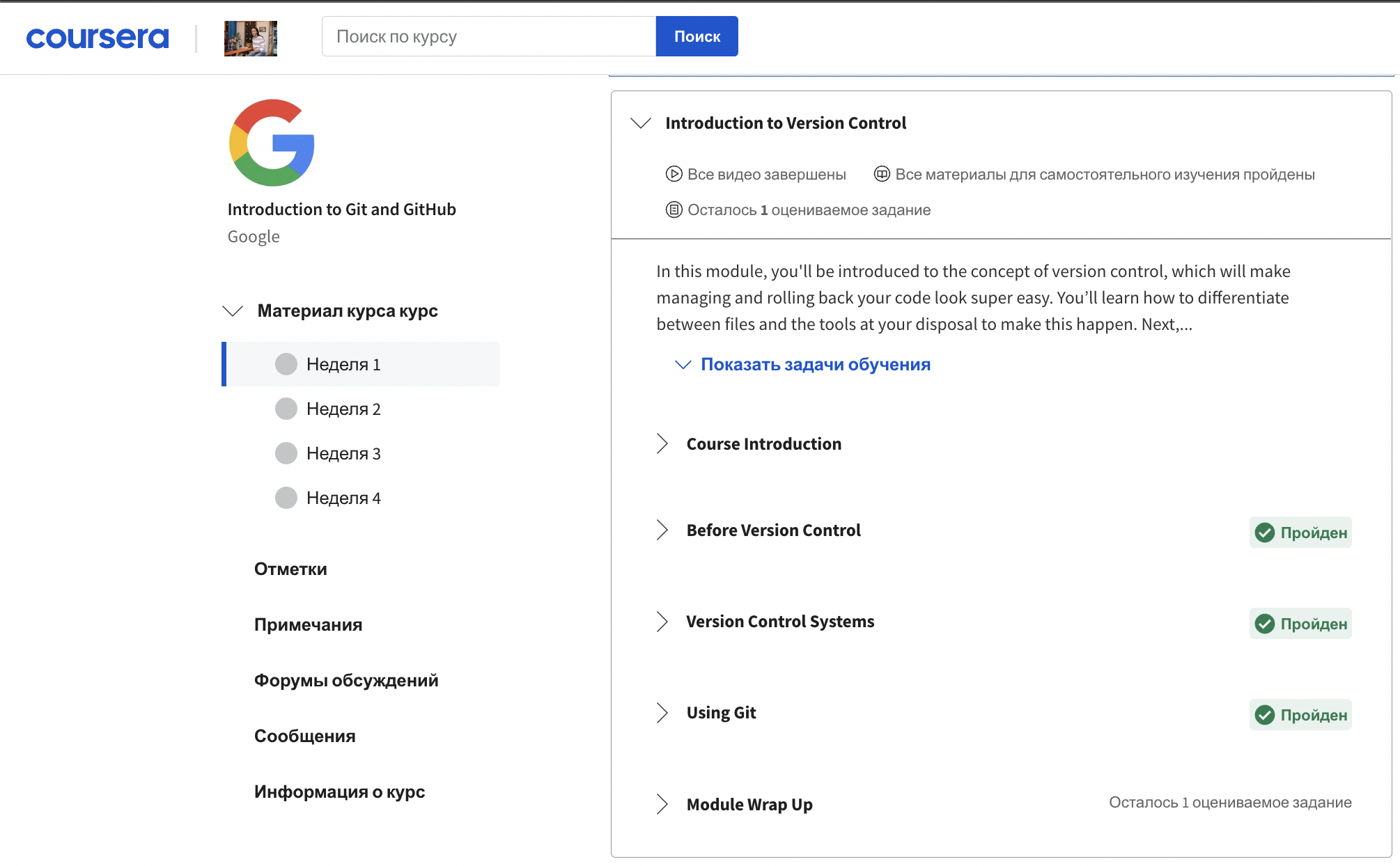
Task: Expand the Before Version Control chevron
Action: coord(662,530)
